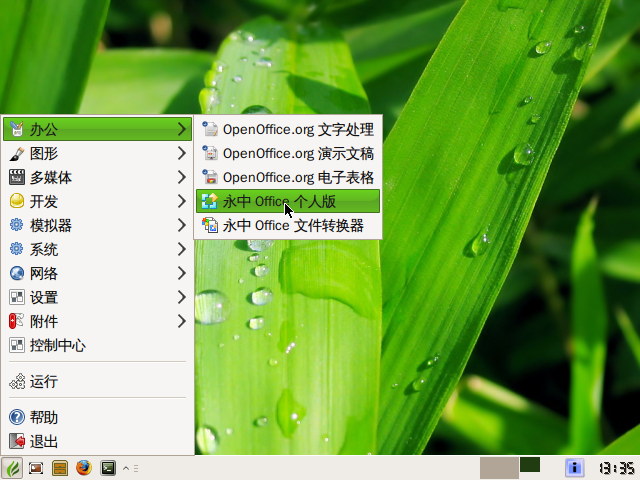Open the 开发 development category

tap(97, 201)
